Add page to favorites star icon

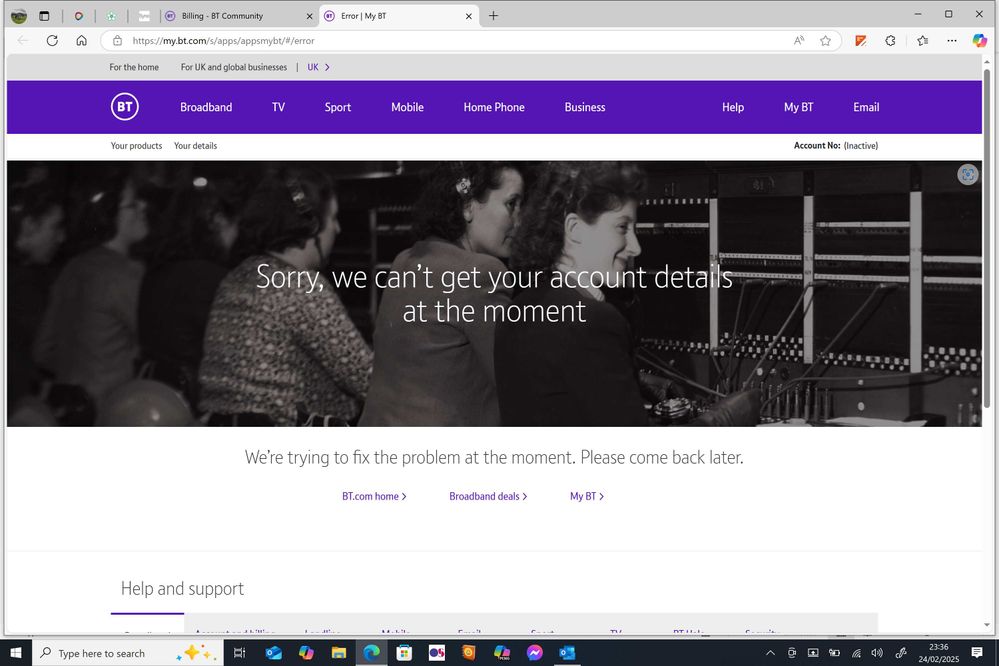point(825,41)
